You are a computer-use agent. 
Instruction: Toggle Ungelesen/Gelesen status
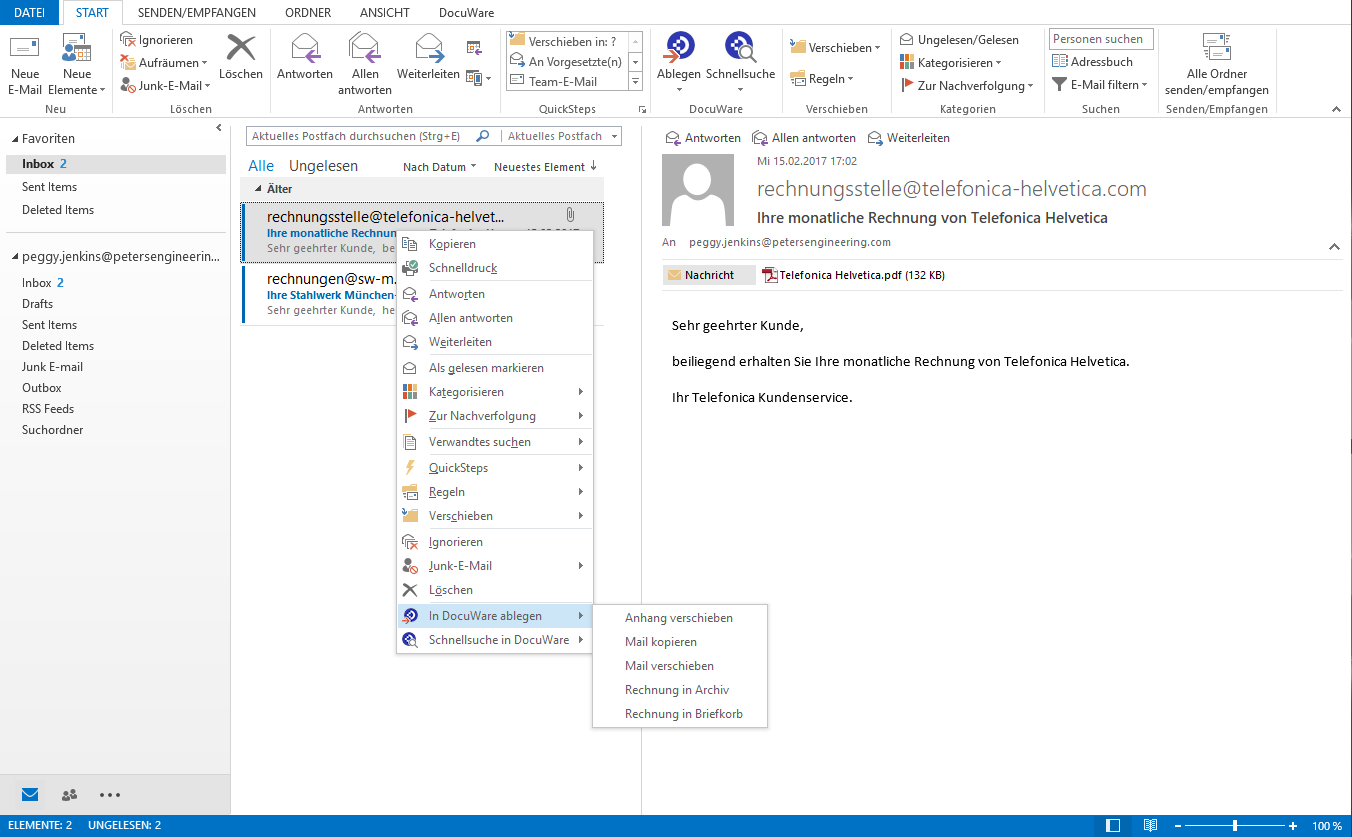coord(964,39)
